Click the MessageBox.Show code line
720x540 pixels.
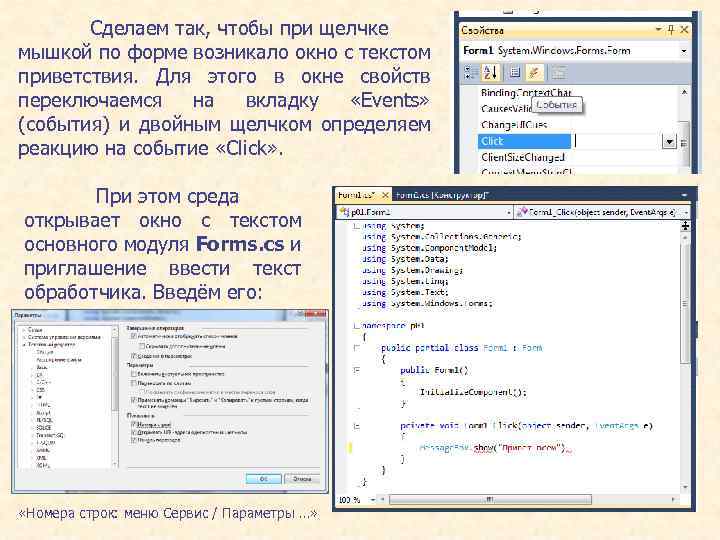point(495,448)
